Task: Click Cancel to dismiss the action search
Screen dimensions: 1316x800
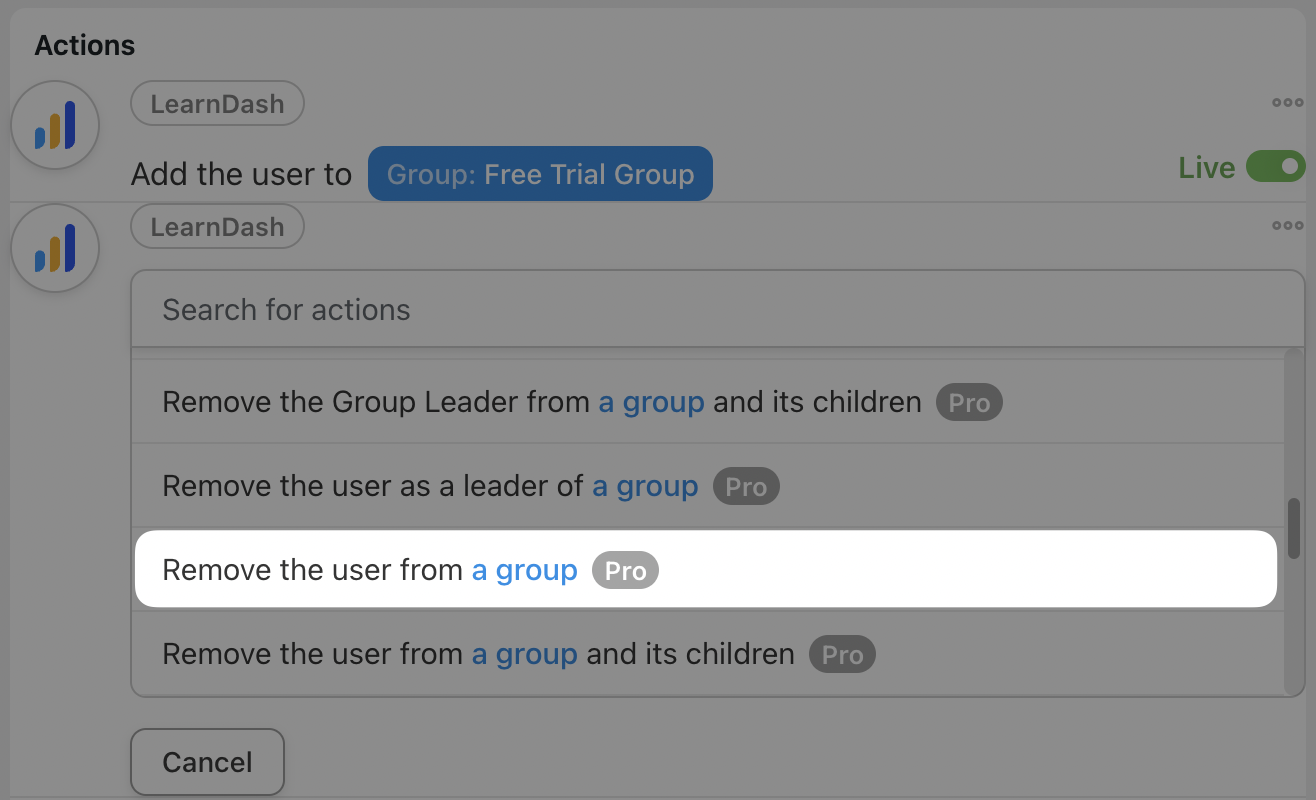Action: point(207,761)
